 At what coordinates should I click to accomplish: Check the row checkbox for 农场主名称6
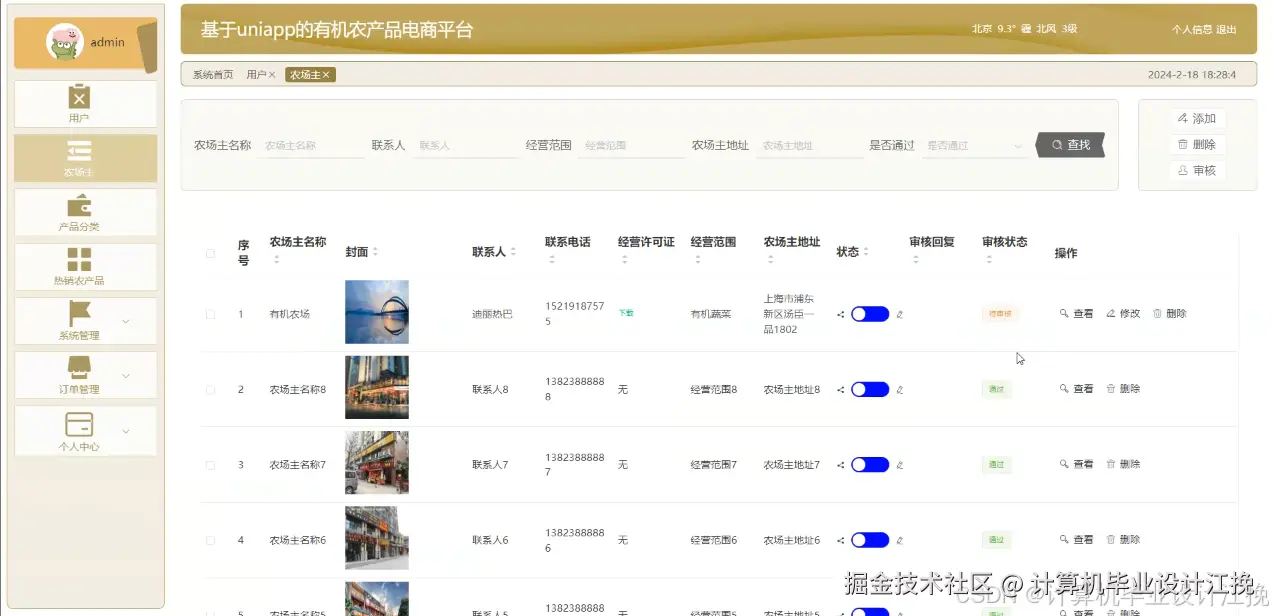210,540
